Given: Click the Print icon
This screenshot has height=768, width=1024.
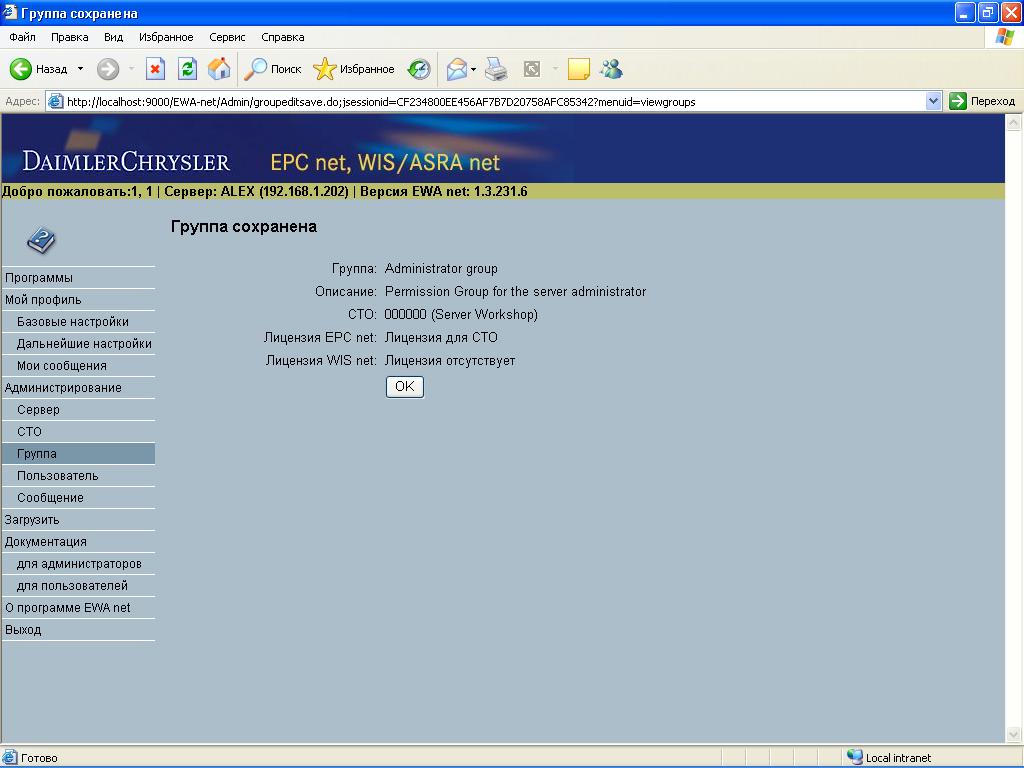Looking at the screenshot, I should pos(496,69).
